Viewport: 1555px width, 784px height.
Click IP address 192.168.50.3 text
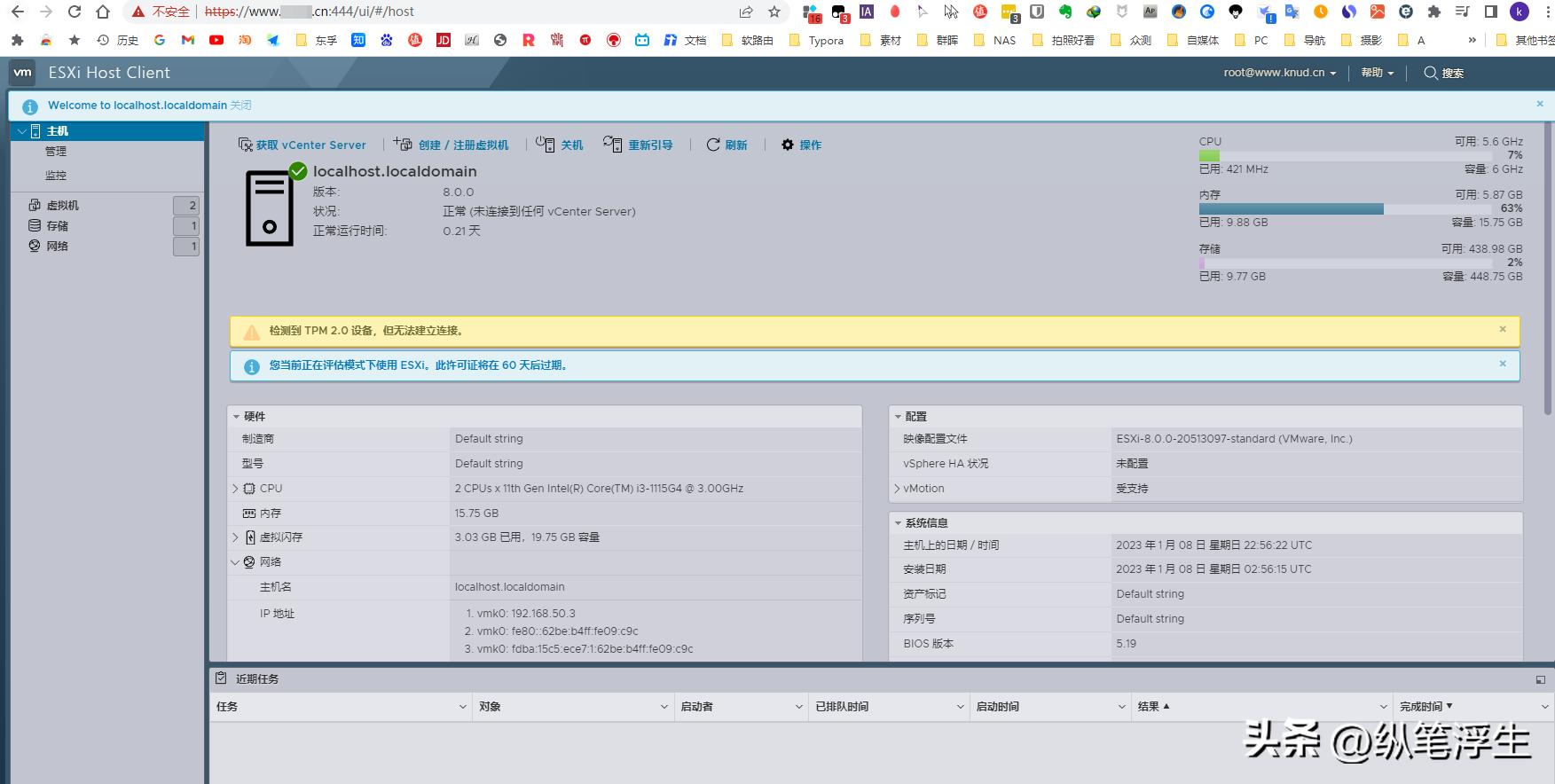pyautogui.click(x=543, y=614)
